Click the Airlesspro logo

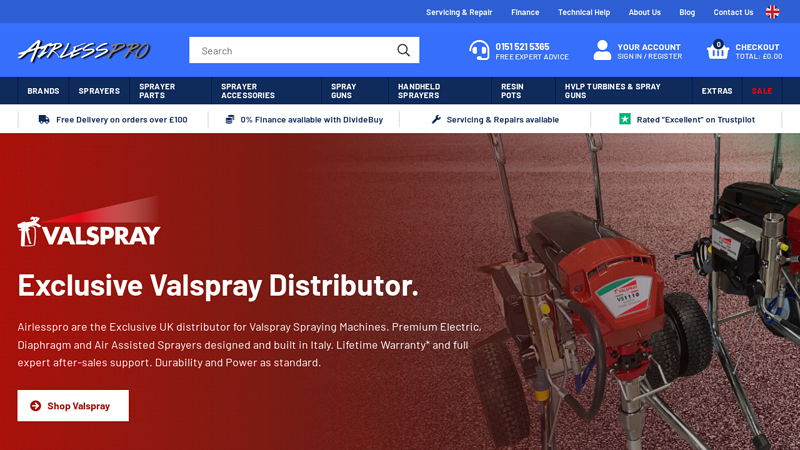pyautogui.click(x=84, y=51)
